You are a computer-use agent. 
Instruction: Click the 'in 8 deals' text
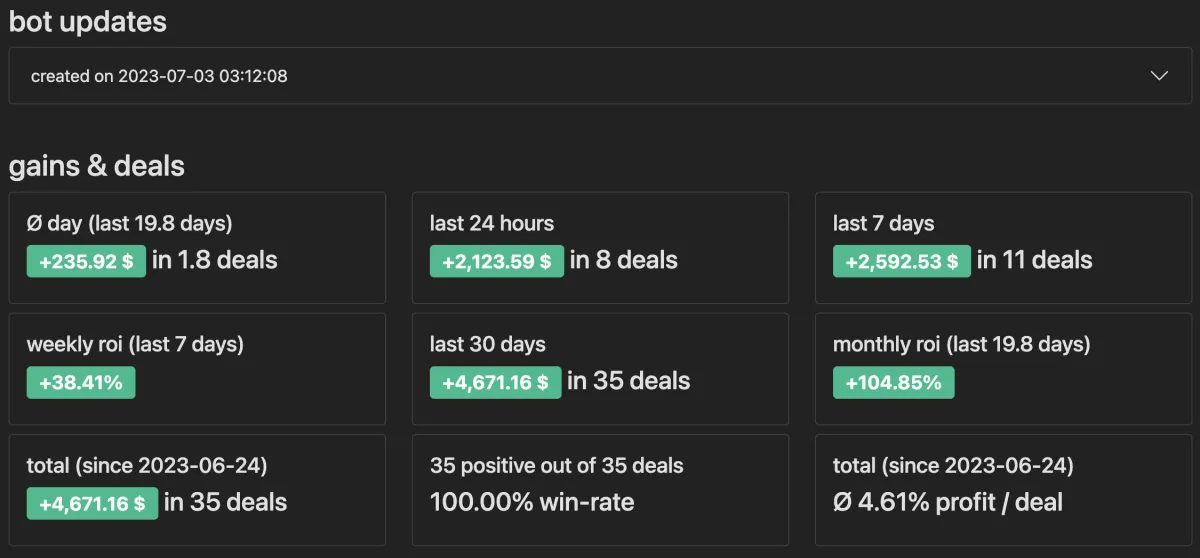click(624, 261)
